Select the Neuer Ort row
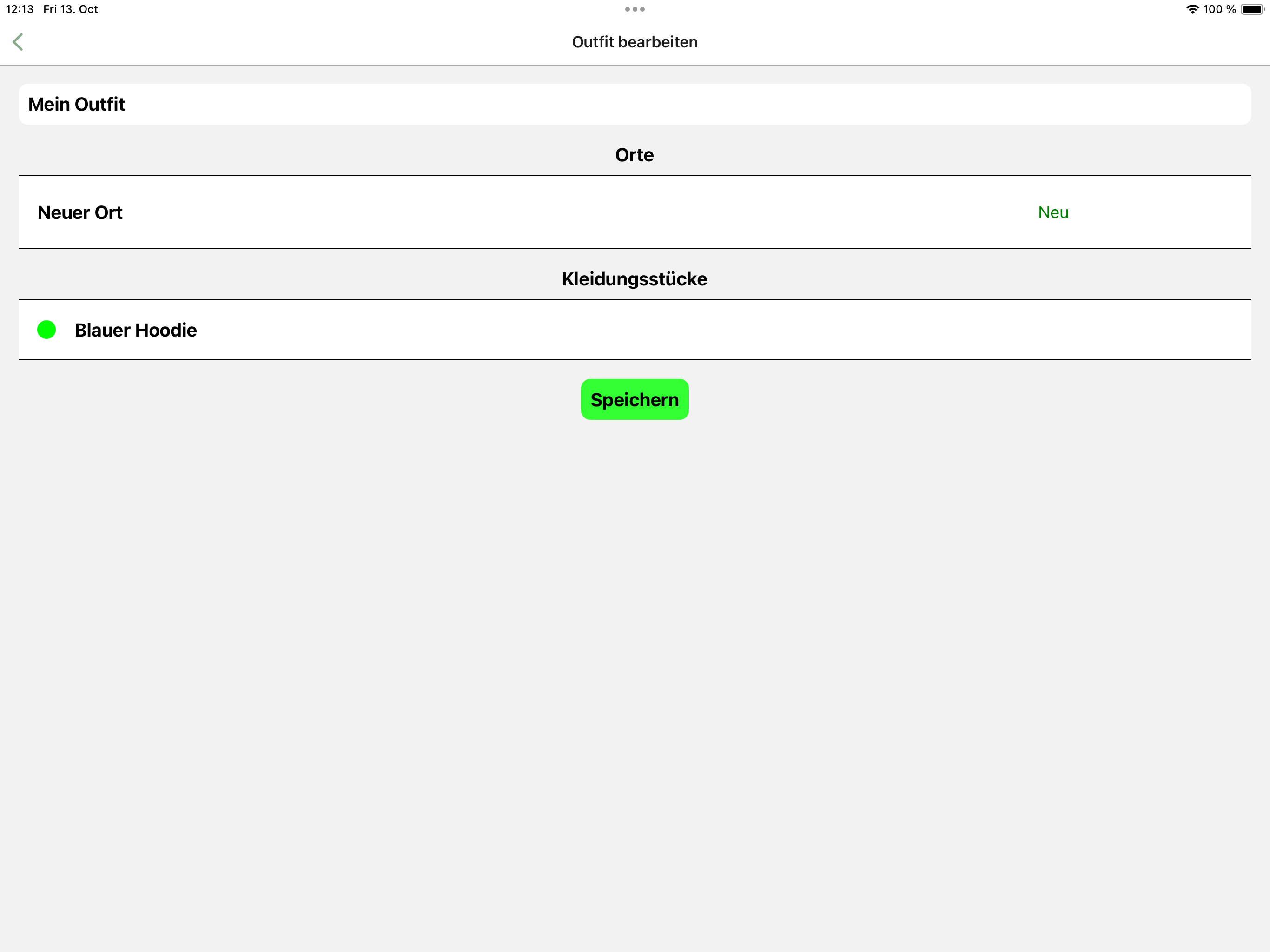1270x952 pixels. 635,212
